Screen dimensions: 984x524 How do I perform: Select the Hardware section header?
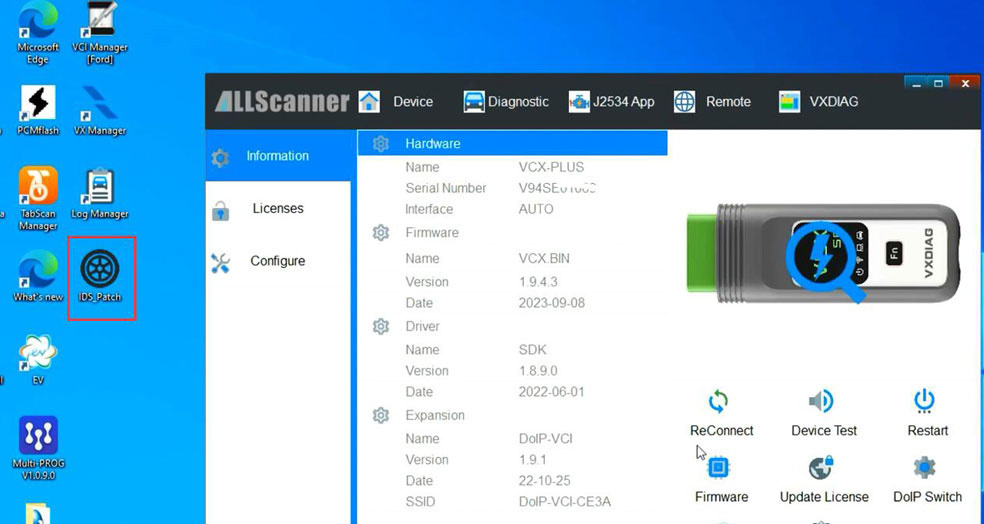pyautogui.click(x=512, y=144)
